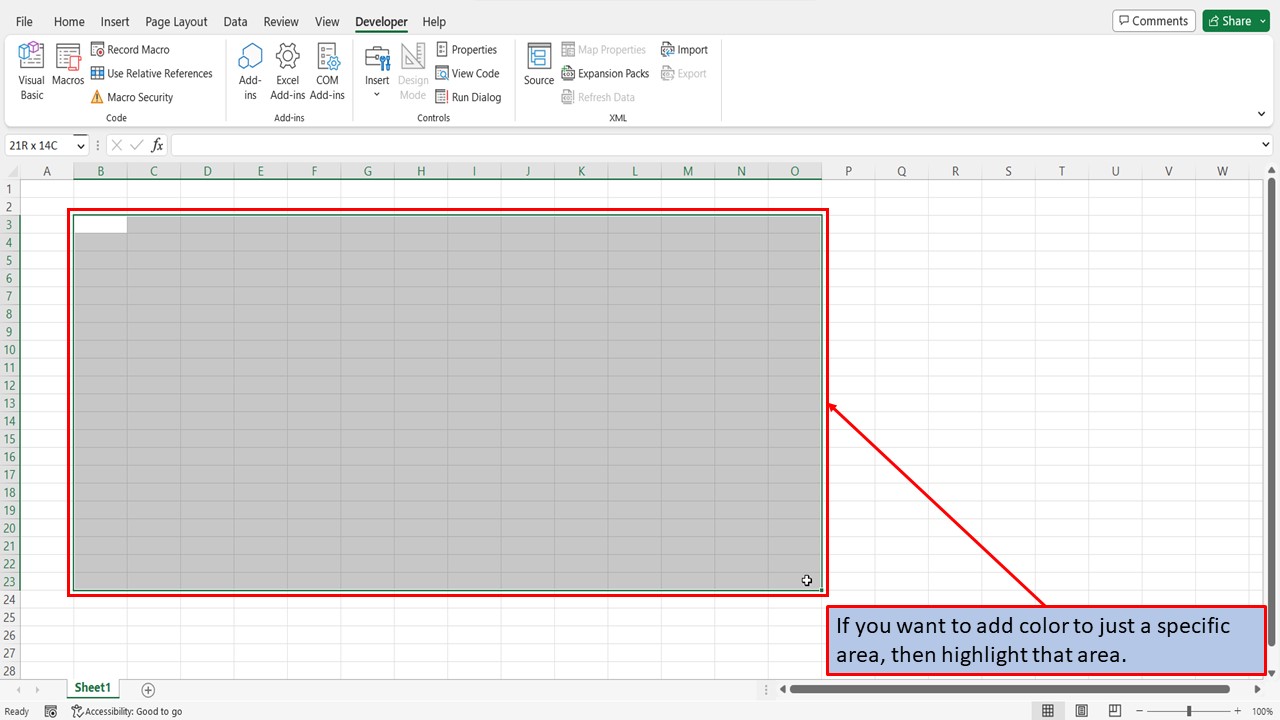The image size is (1280, 720).
Task: Open the Review menu
Action: click(x=280, y=21)
